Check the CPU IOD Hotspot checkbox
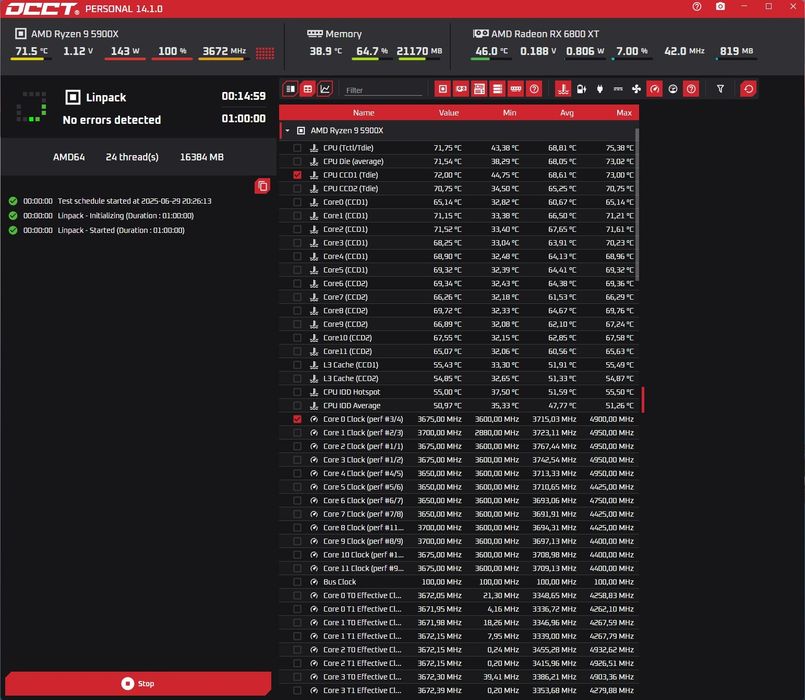 point(297,392)
